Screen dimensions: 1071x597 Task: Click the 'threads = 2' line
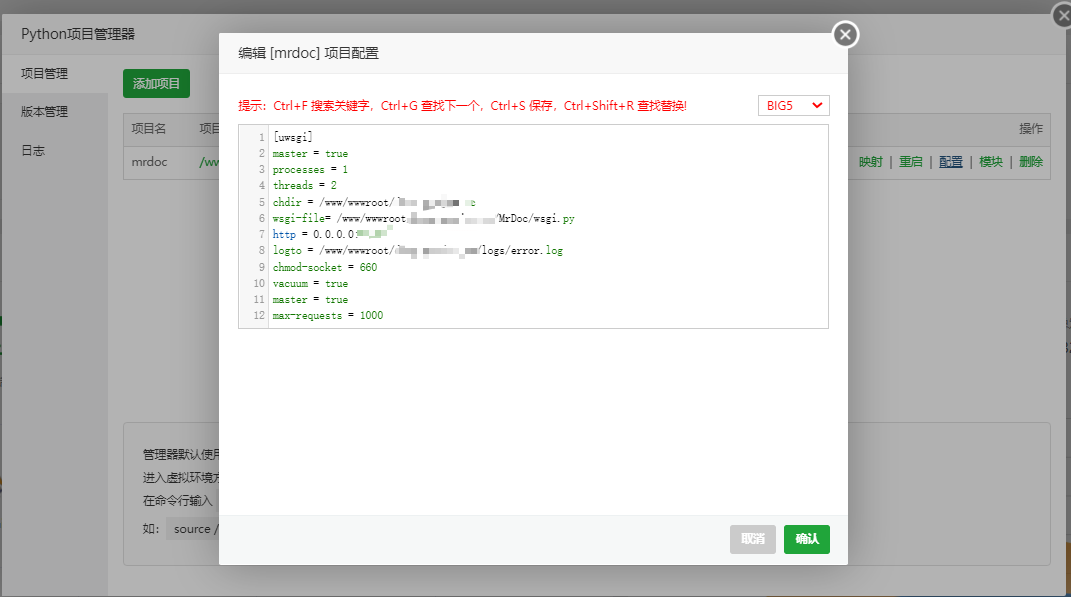[305, 186]
